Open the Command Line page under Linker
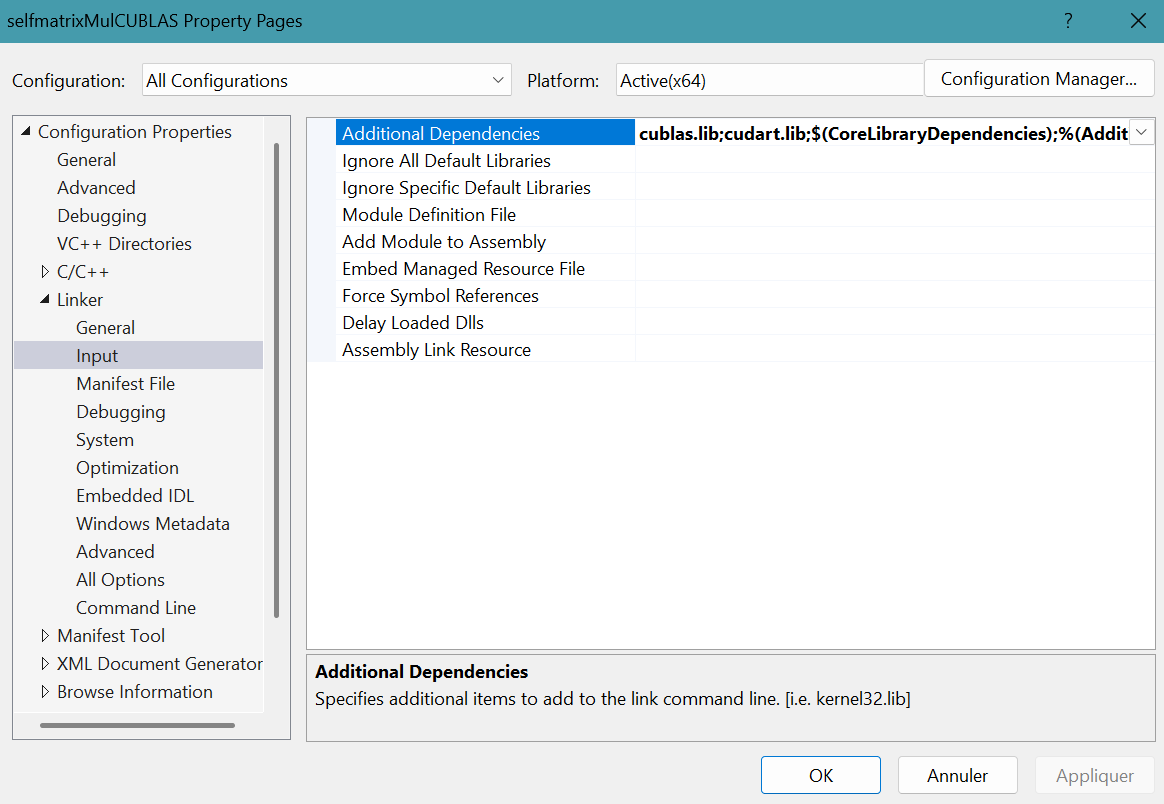This screenshot has height=804, width=1164. pyautogui.click(x=136, y=608)
